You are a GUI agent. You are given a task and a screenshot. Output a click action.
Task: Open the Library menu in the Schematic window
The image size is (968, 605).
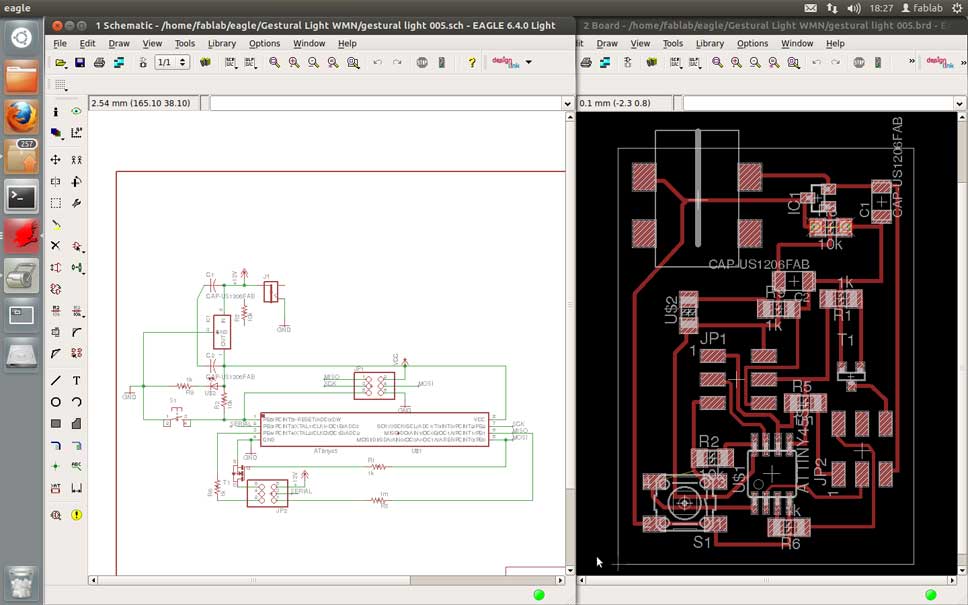(x=222, y=44)
